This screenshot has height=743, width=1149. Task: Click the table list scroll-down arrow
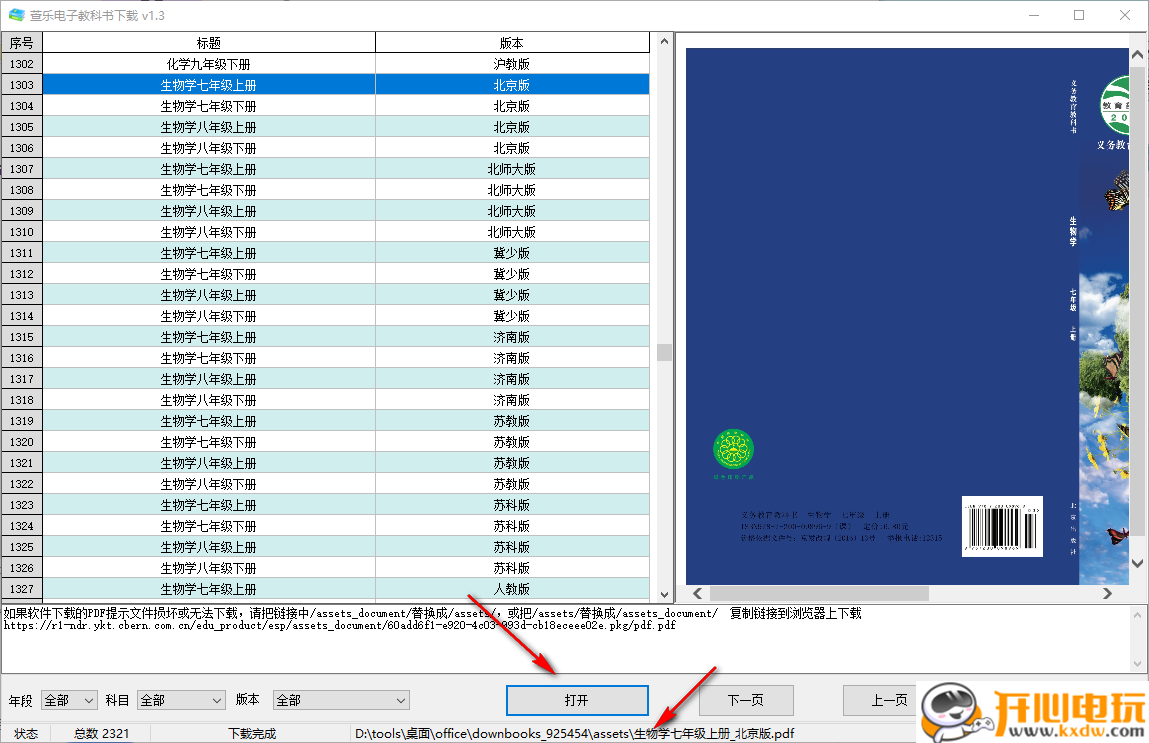coord(664,594)
